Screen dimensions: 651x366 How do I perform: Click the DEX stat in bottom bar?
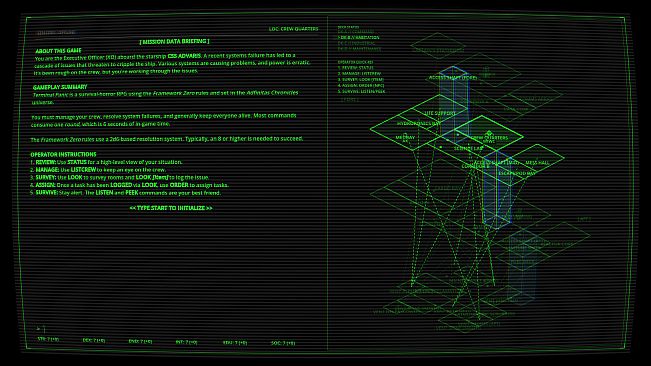point(94,340)
